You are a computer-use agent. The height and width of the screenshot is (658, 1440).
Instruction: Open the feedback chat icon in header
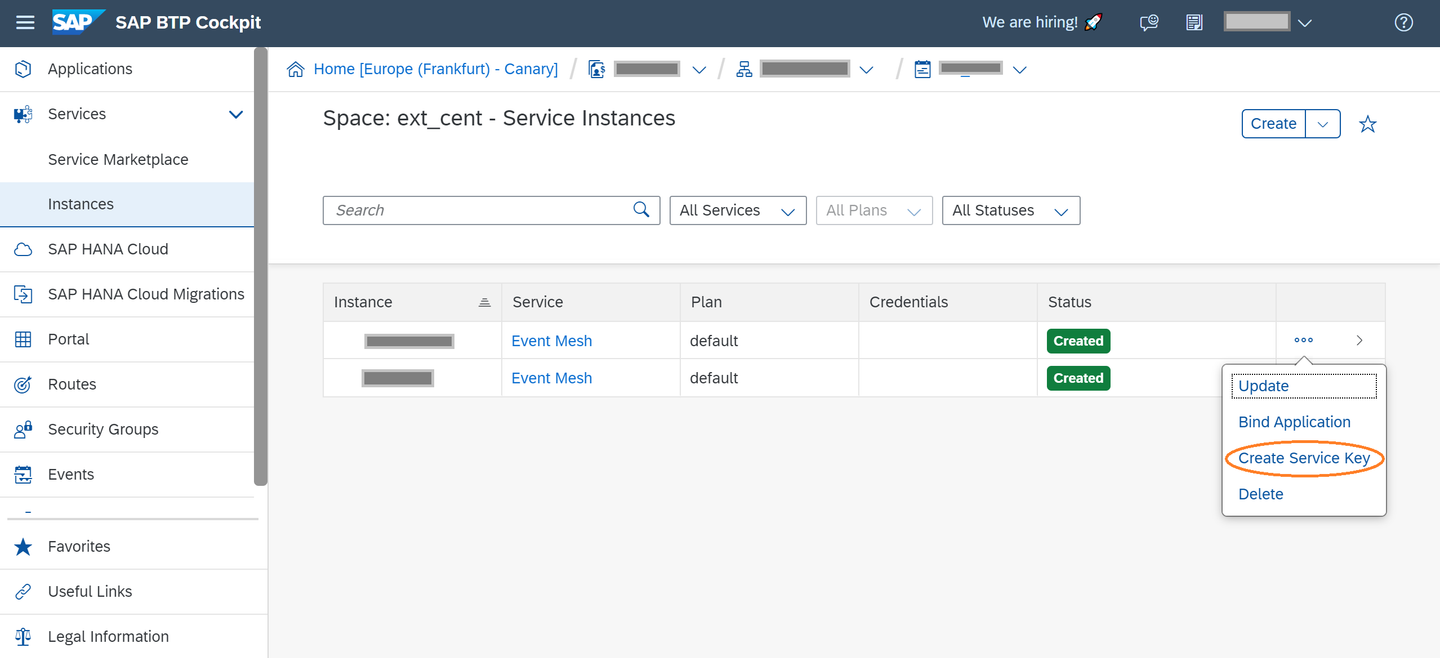click(x=1149, y=23)
